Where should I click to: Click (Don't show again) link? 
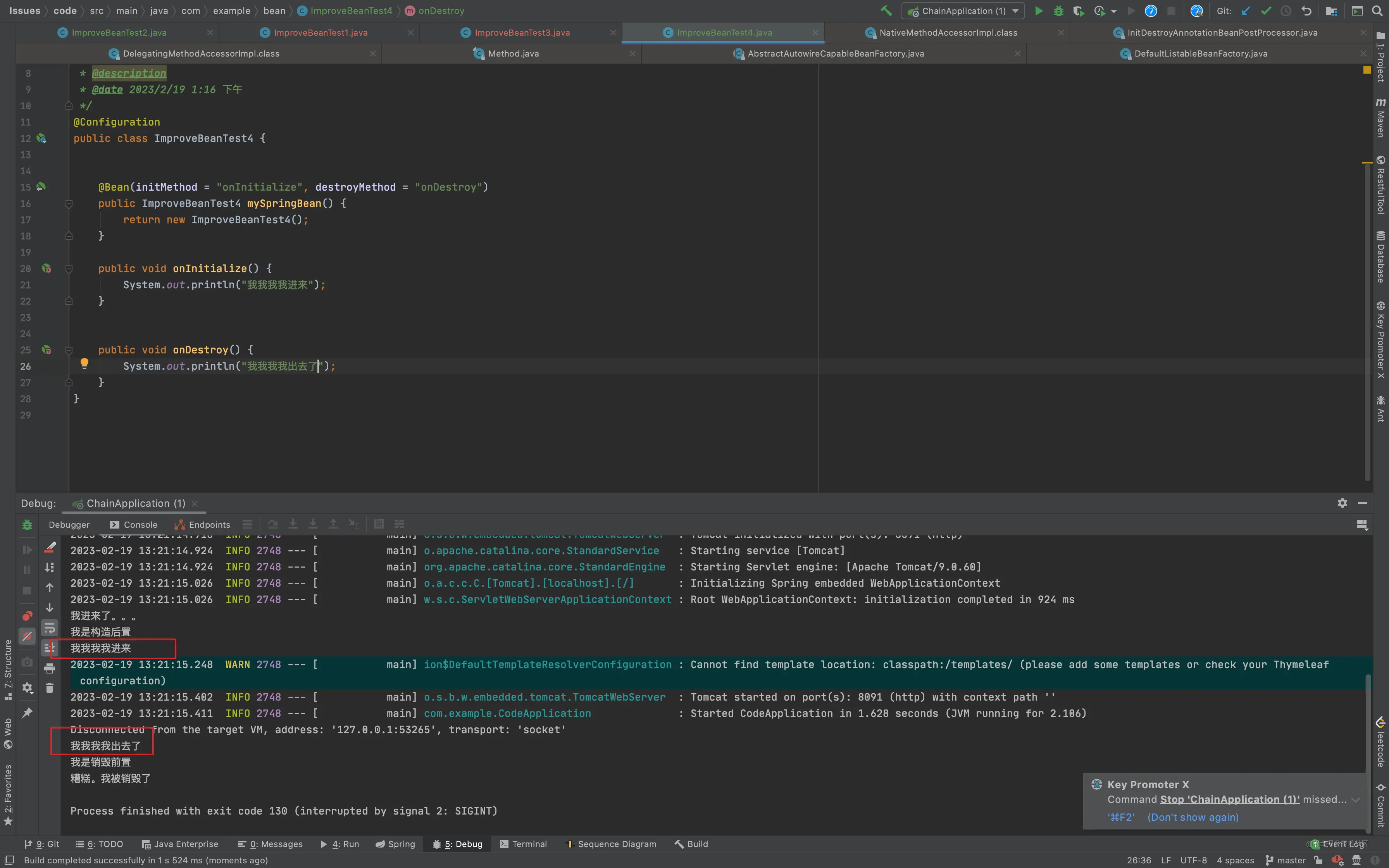click(x=1193, y=817)
